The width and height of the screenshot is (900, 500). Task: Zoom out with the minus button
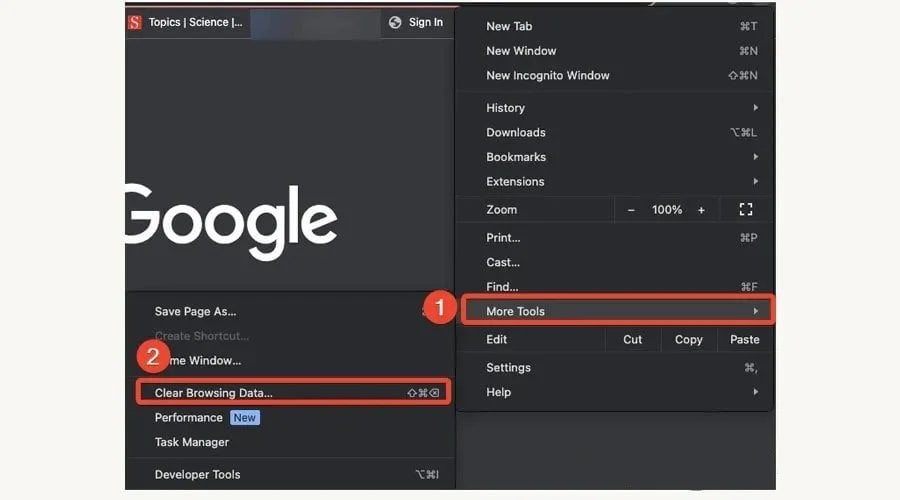pos(631,210)
